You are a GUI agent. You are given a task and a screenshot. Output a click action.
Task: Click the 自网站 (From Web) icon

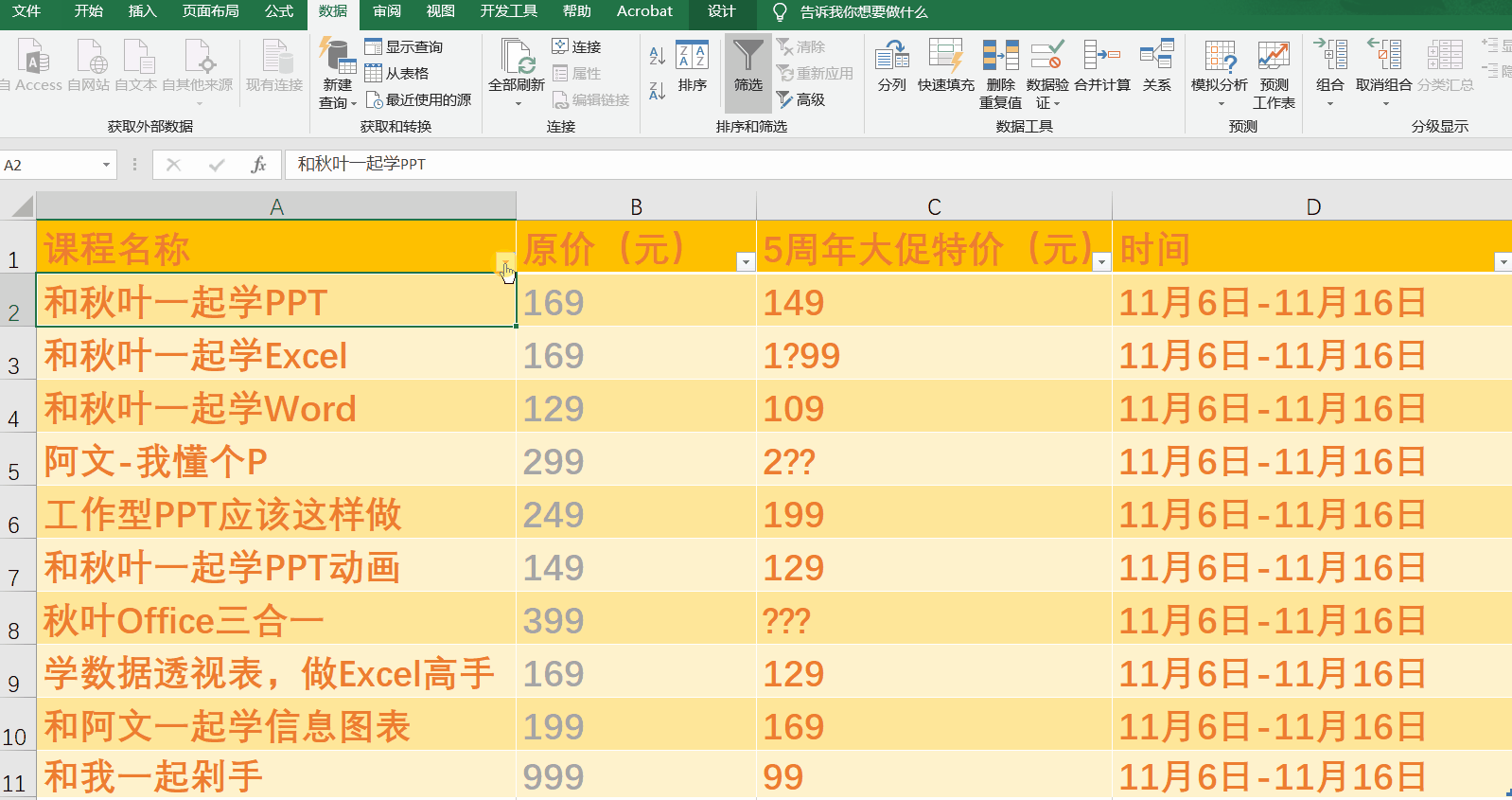click(x=91, y=57)
